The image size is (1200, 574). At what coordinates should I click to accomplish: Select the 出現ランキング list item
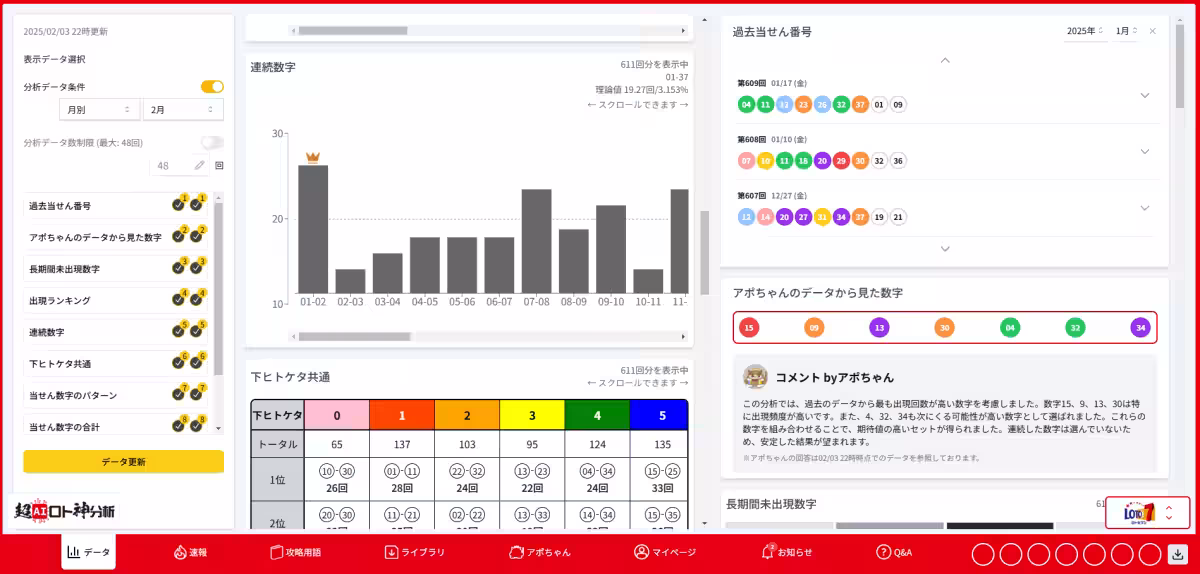pos(115,300)
